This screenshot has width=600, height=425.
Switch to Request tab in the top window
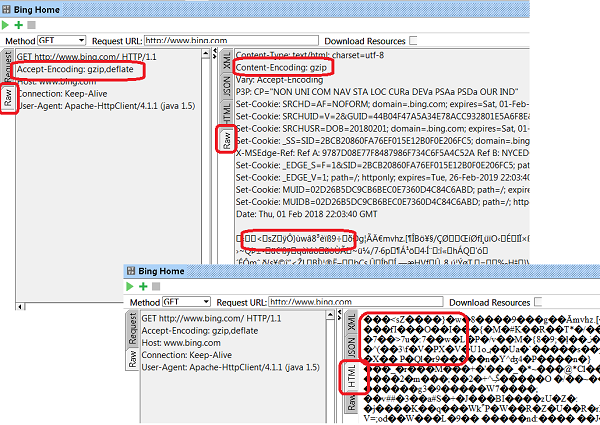(x=8, y=66)
